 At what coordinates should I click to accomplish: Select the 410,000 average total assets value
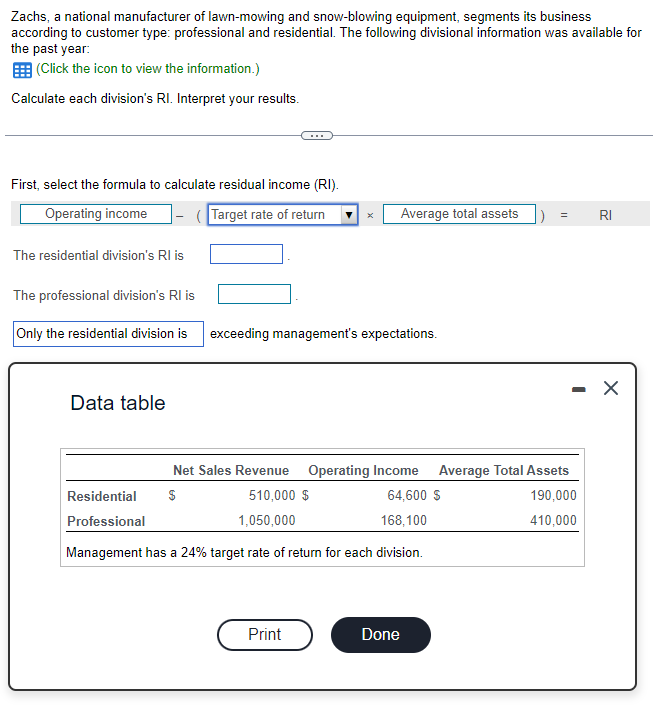click(553, 520)
